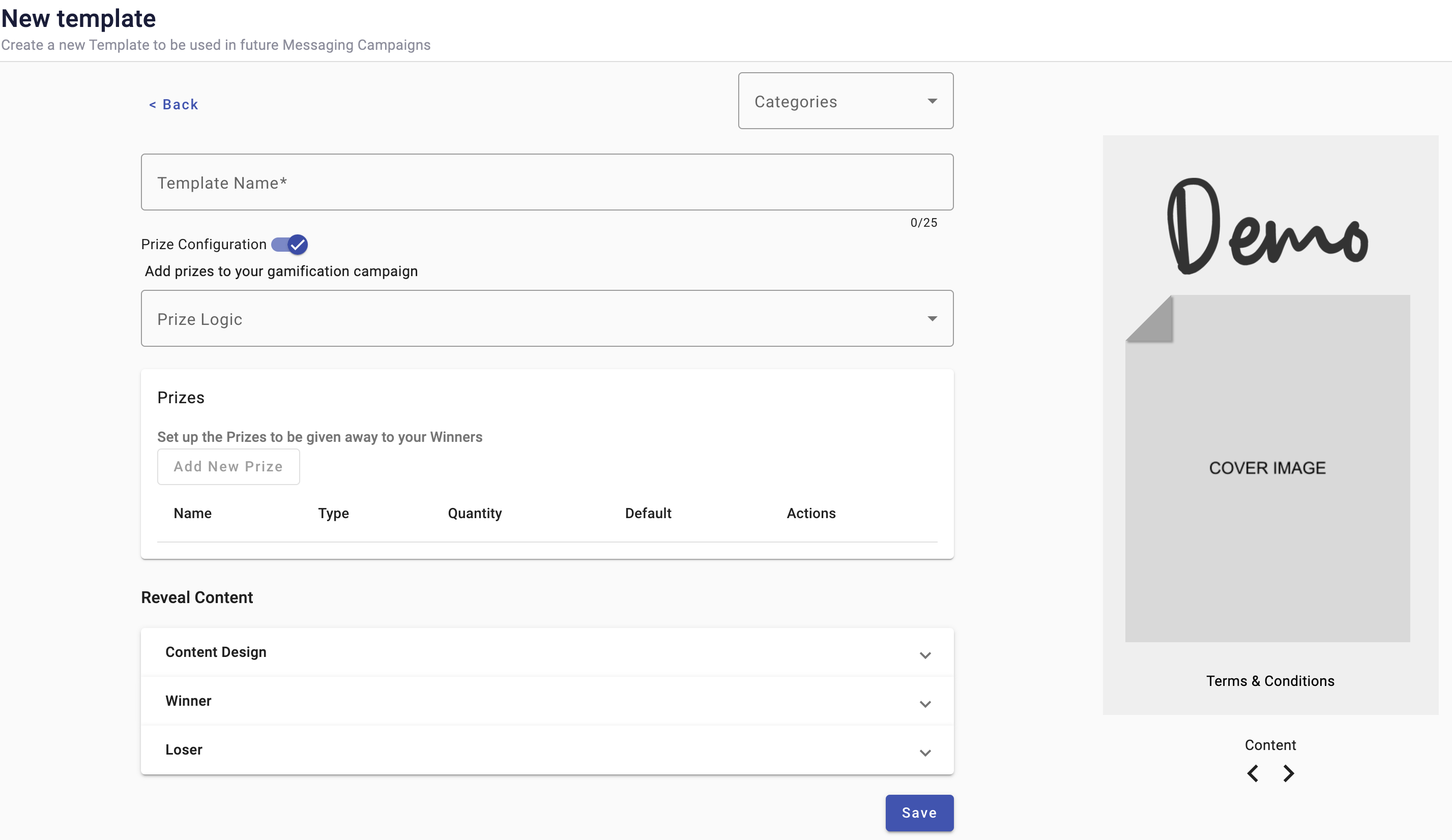Open the Categories dropdown
The width and height of the screenshot is (1452, 840).
tap(845, 101)
